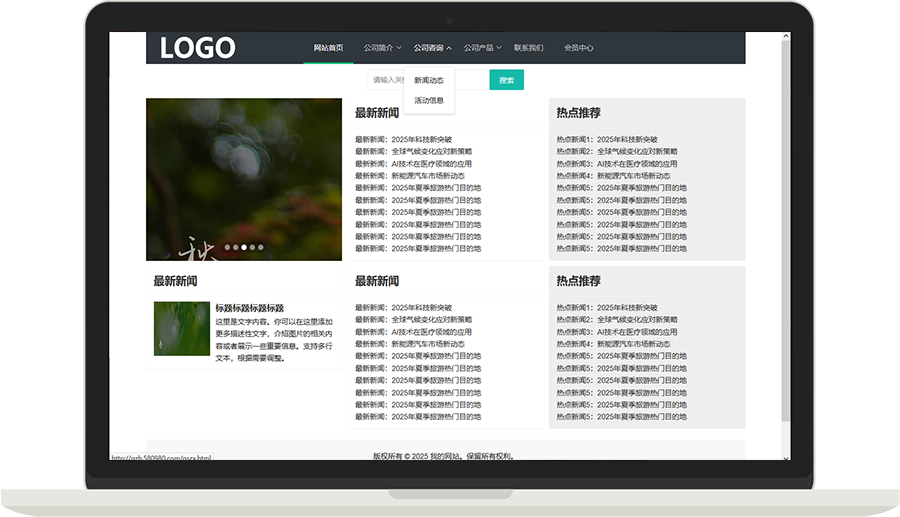Expand the 公司产品 dropdown menu
The width and height of the screenshot is (900, 517).
click(x=483, y=48)
